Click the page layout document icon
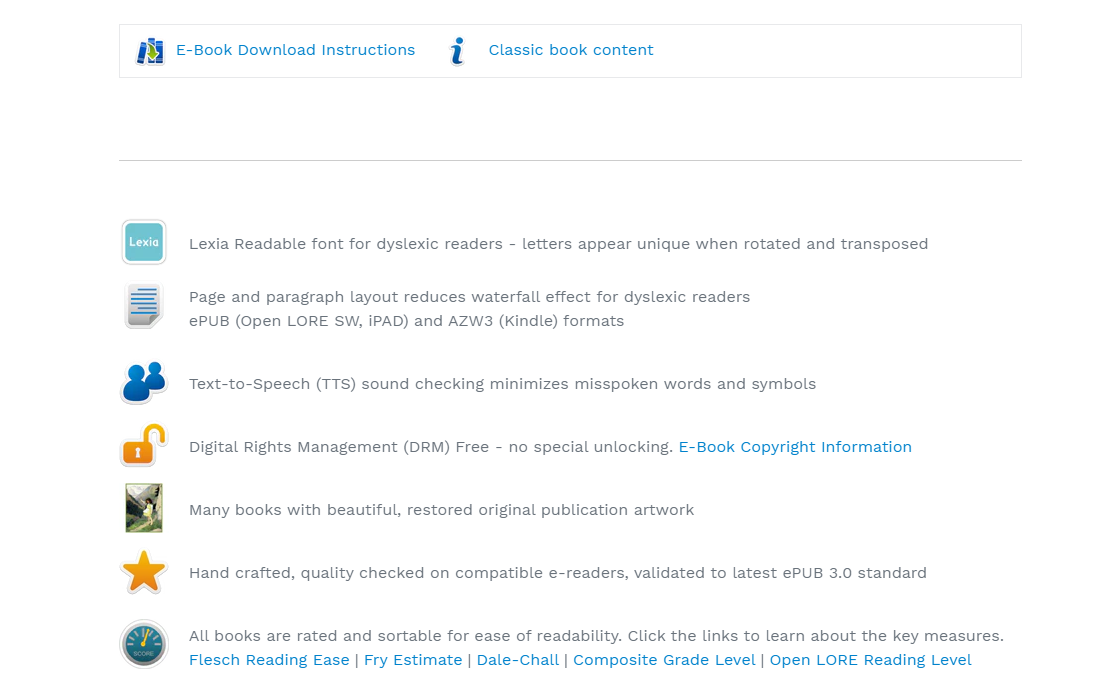The image size is (1098, 700). point(144,306)
